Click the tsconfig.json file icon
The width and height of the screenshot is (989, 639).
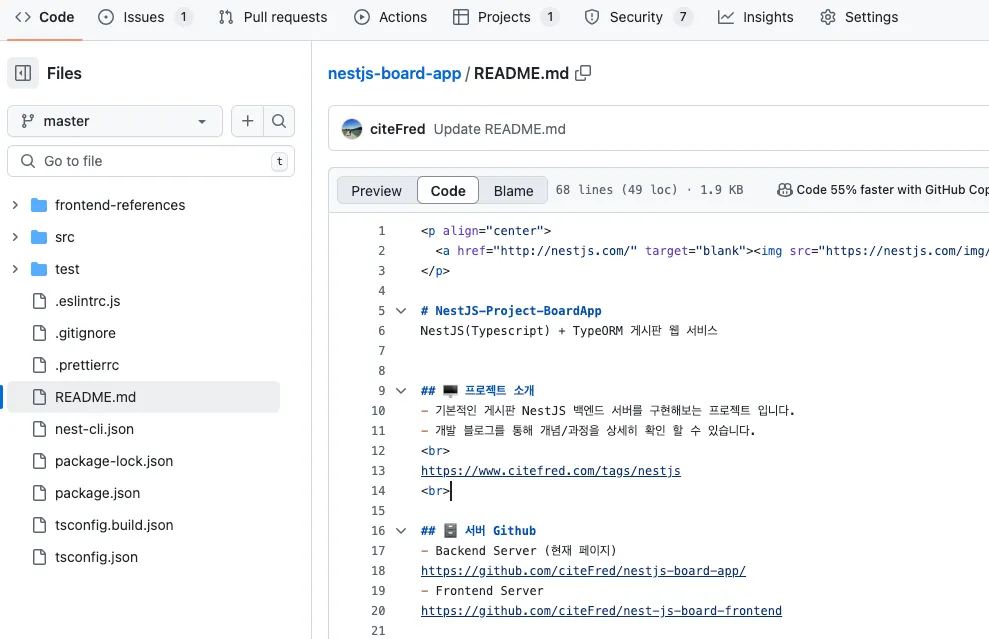(x=39, y=557)
